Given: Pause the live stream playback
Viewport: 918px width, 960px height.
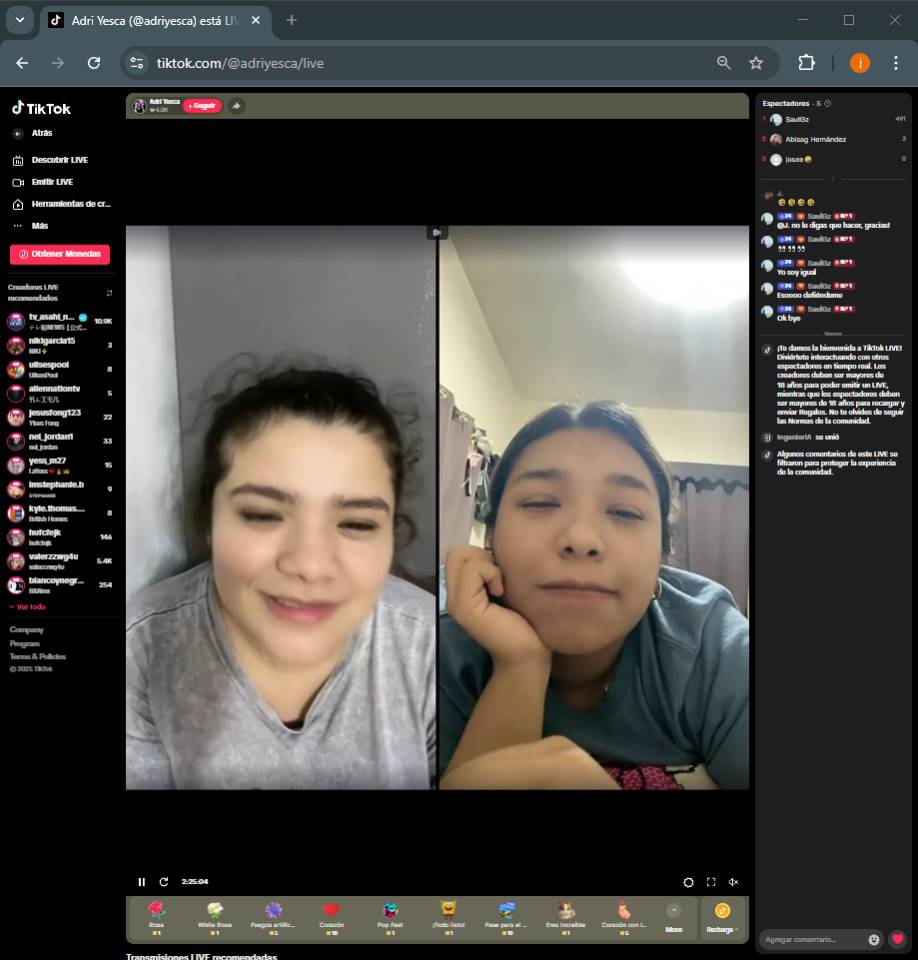Looking at the screenshot, I should [141, 882].
